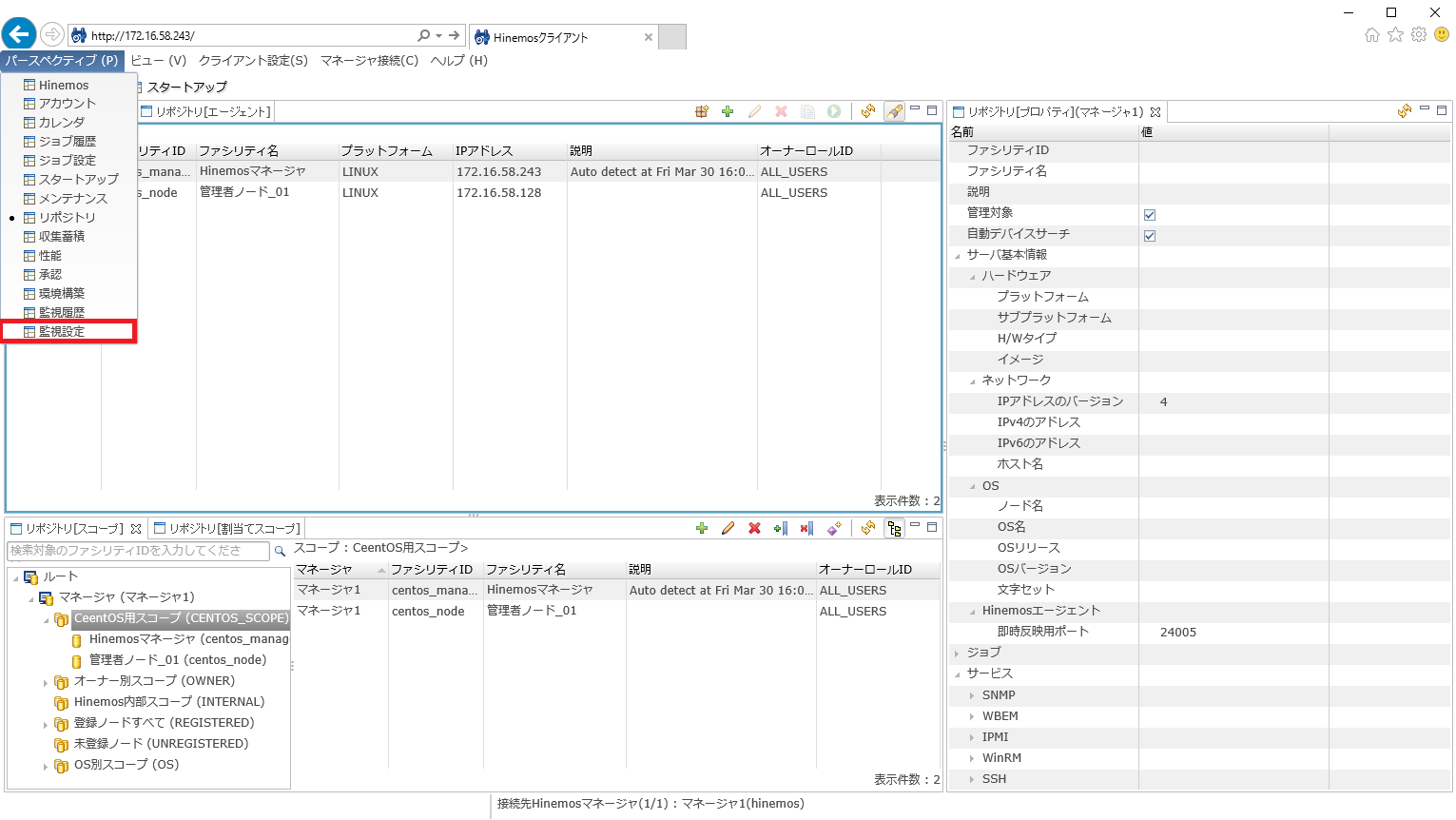Viewport: 1456px width, 820px height.
Task: Sort scope table by マネージャ column
Action: (340, 569)
